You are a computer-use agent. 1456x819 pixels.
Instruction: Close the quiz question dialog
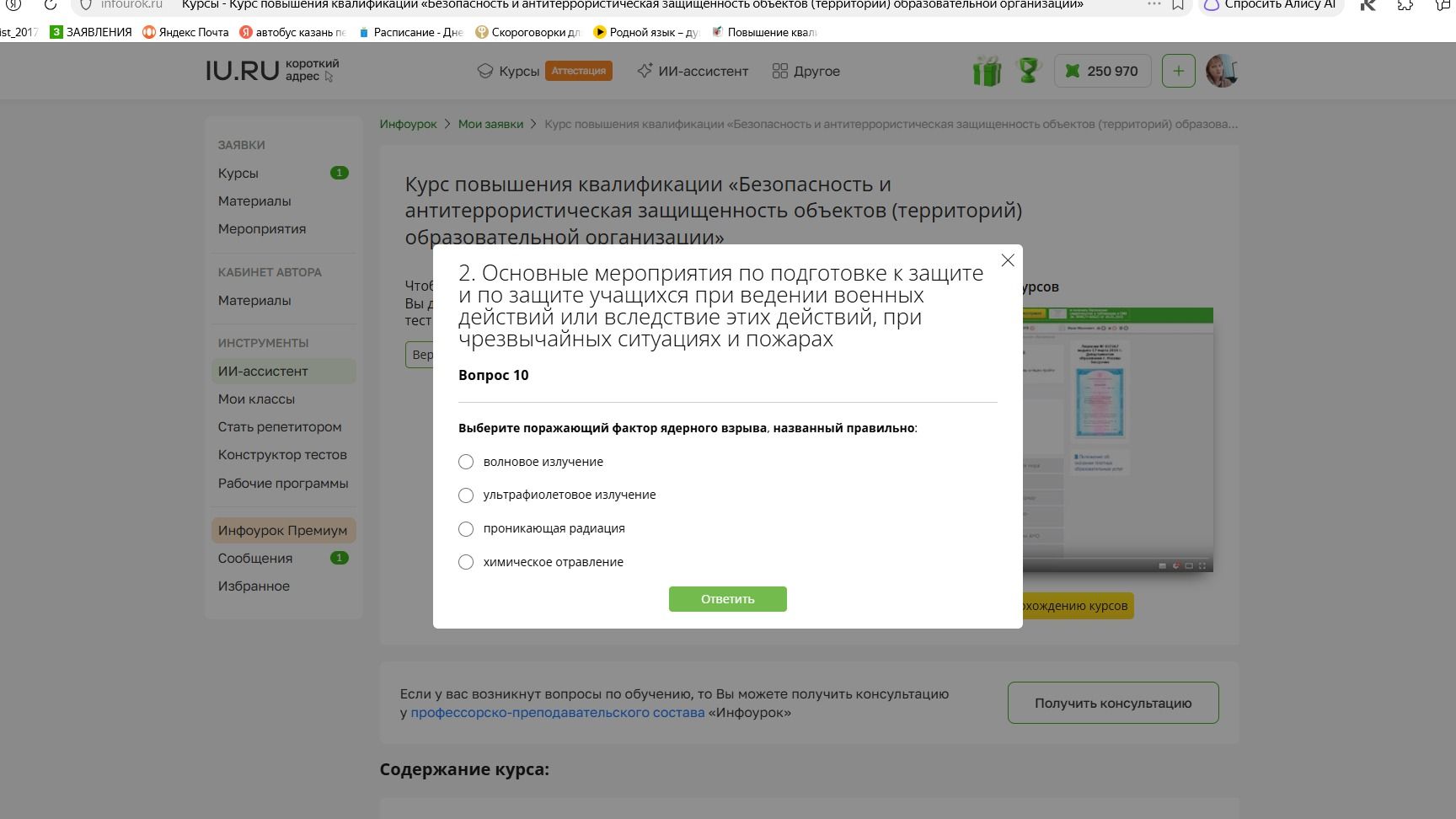tap(1008, 260)
